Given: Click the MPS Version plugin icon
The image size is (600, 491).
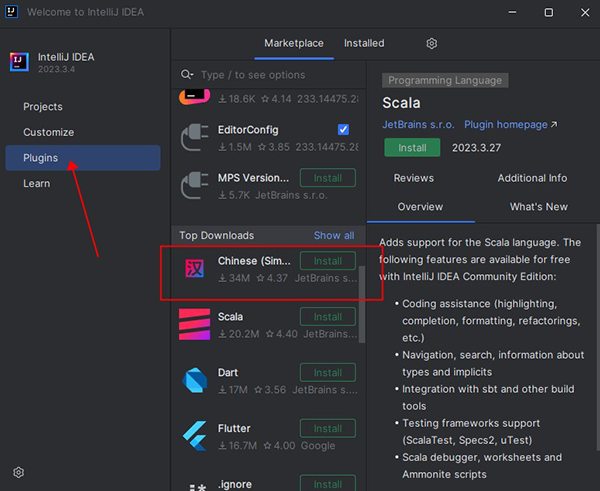Looking at the screenshot, I should click(195, 186).
